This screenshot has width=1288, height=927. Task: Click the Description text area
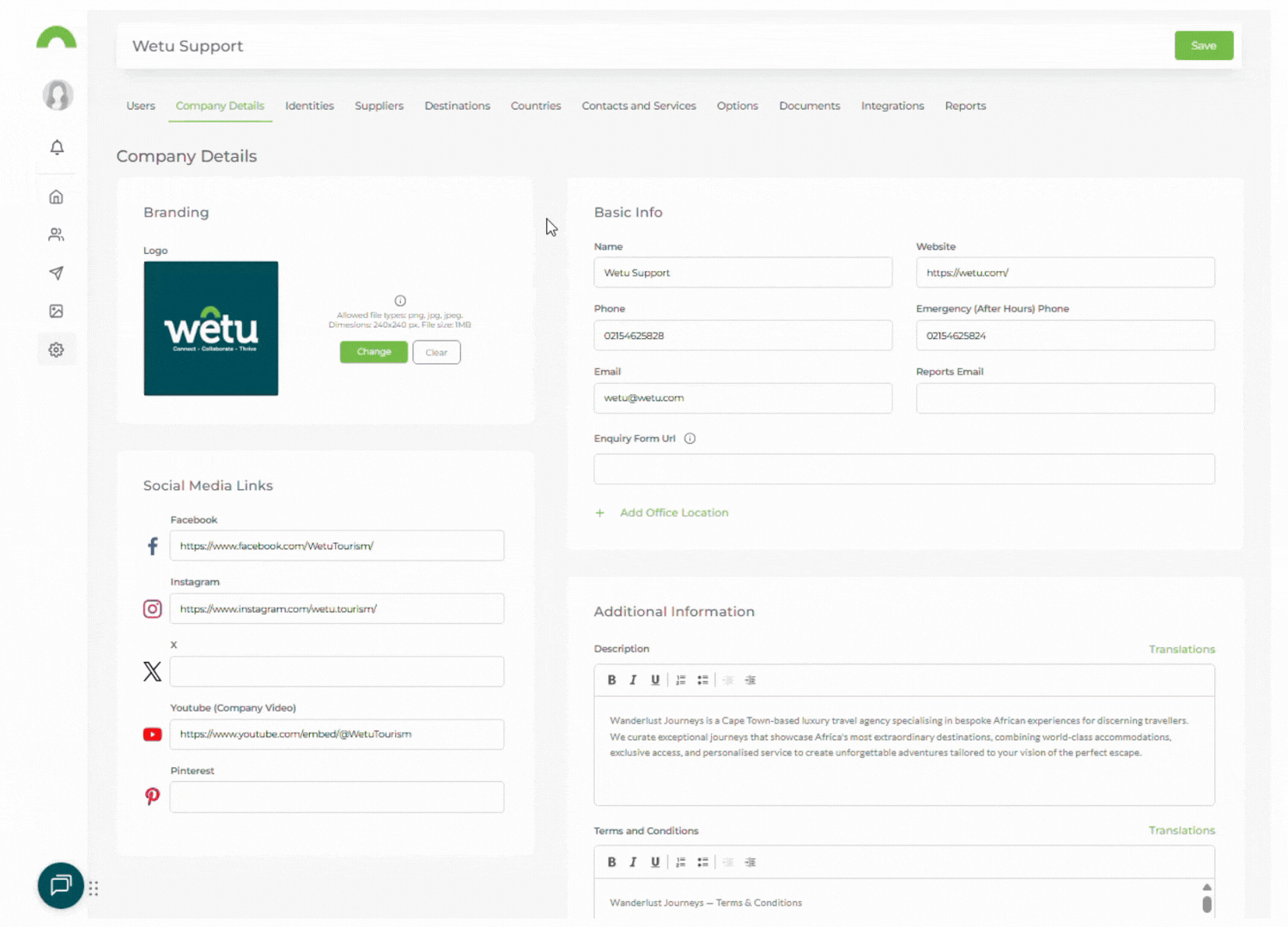[904, 750]
